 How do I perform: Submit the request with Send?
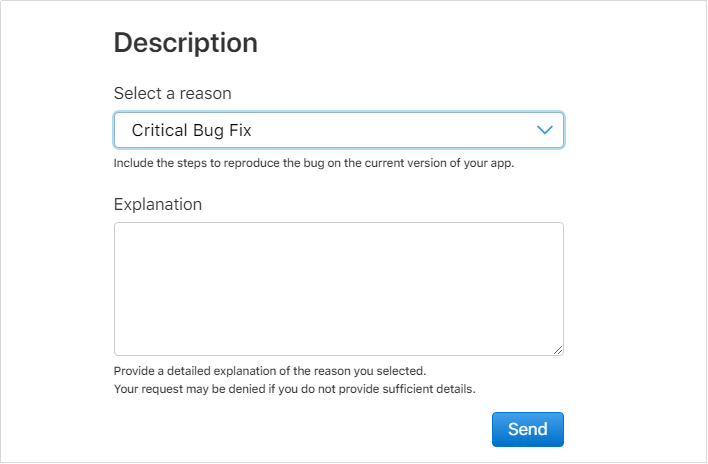(527, 429)
